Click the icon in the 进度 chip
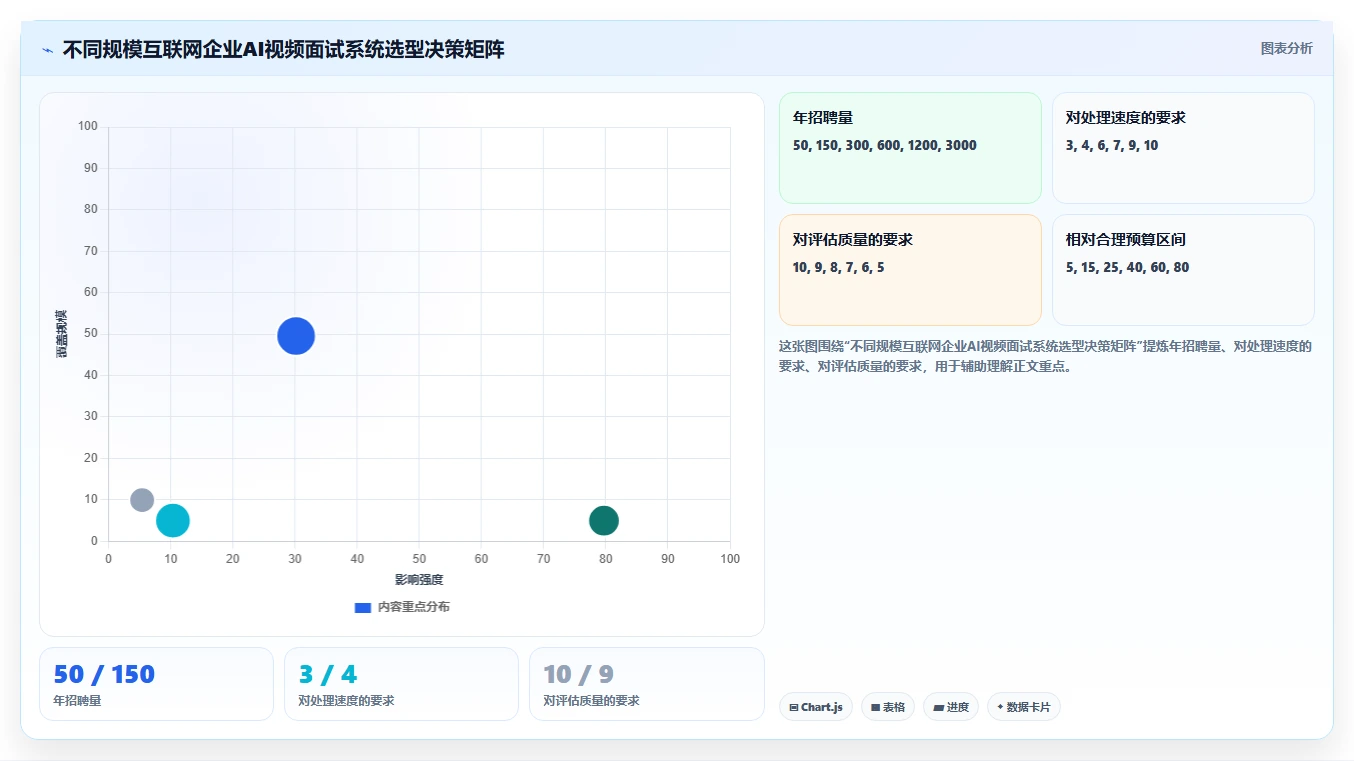 938,707
